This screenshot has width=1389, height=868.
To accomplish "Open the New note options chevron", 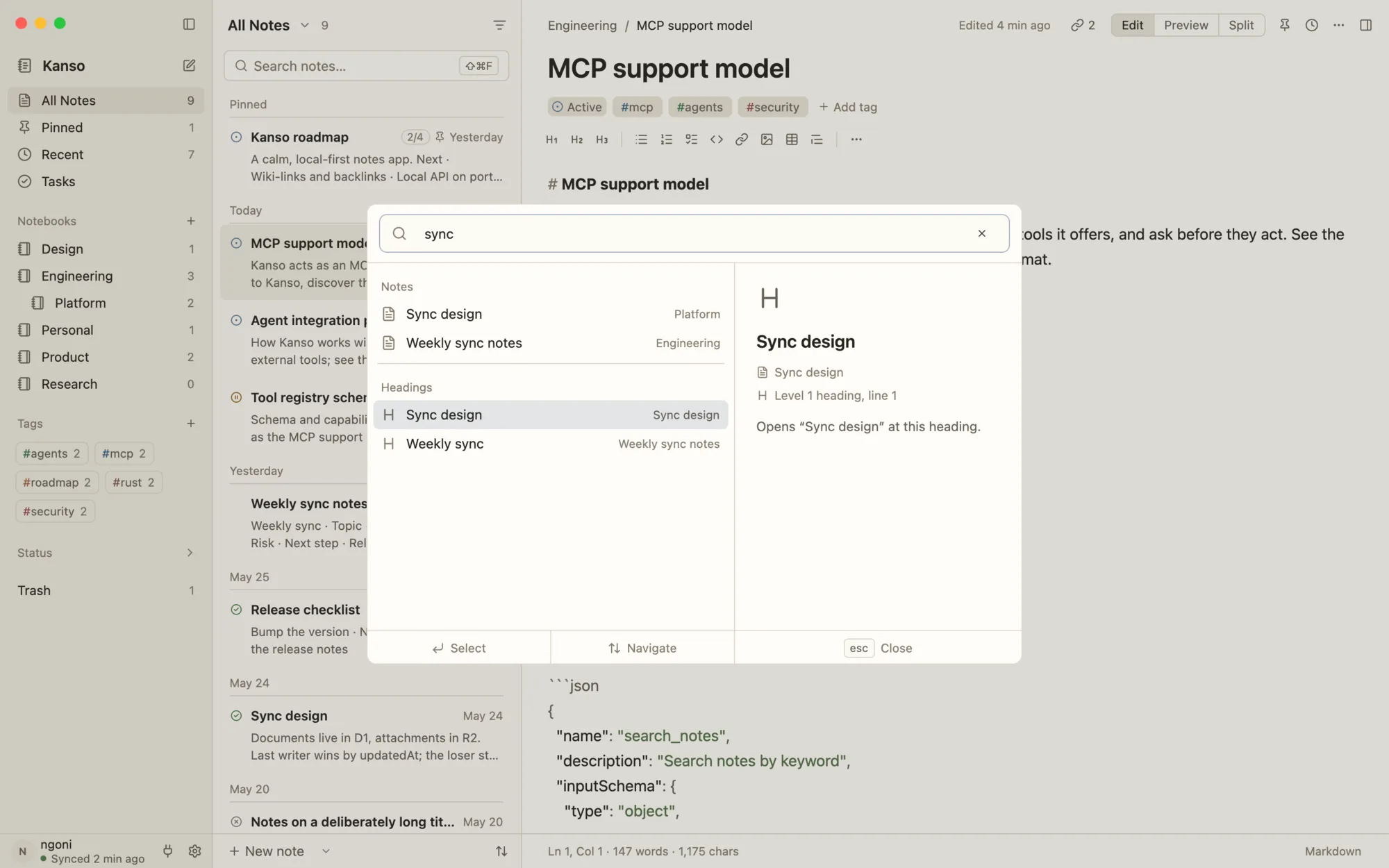I will pos(326,851).
